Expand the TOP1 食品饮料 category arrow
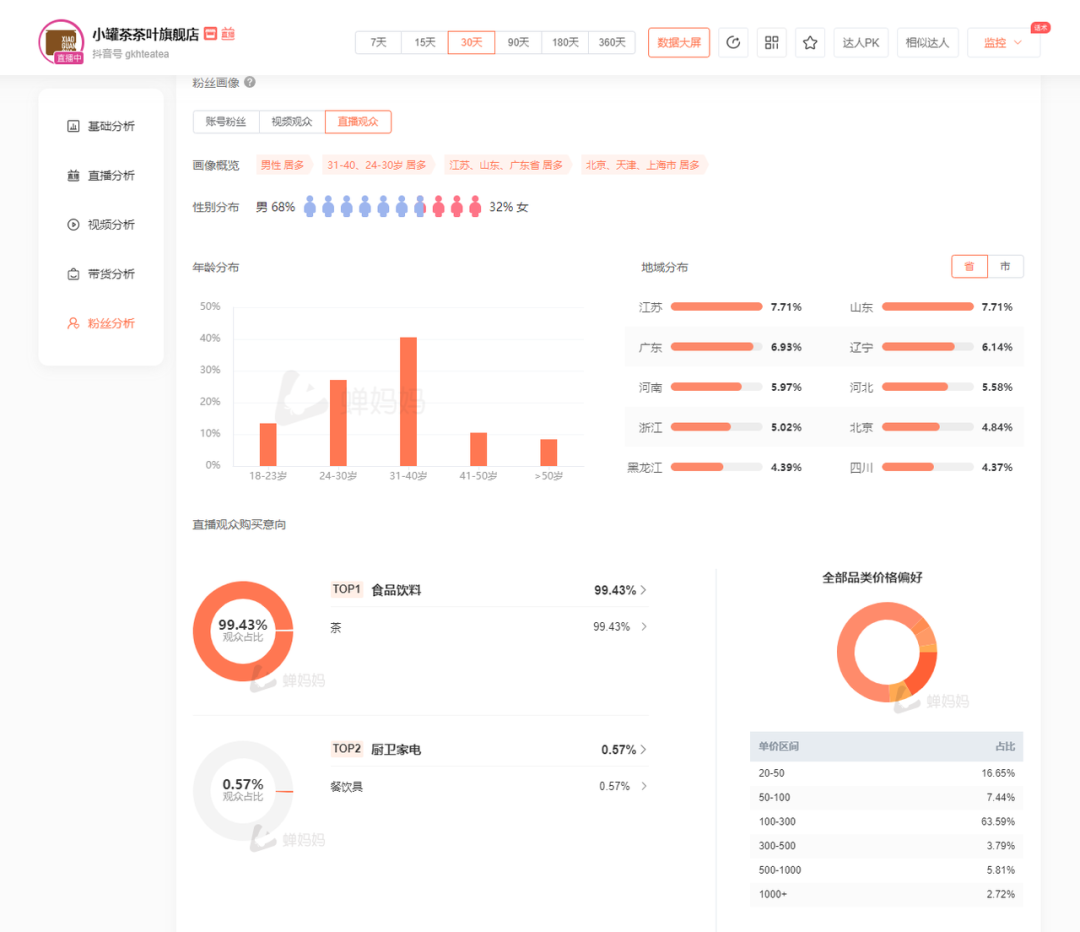The width and height of the screenshot is (1080, 932). [643, 590]
